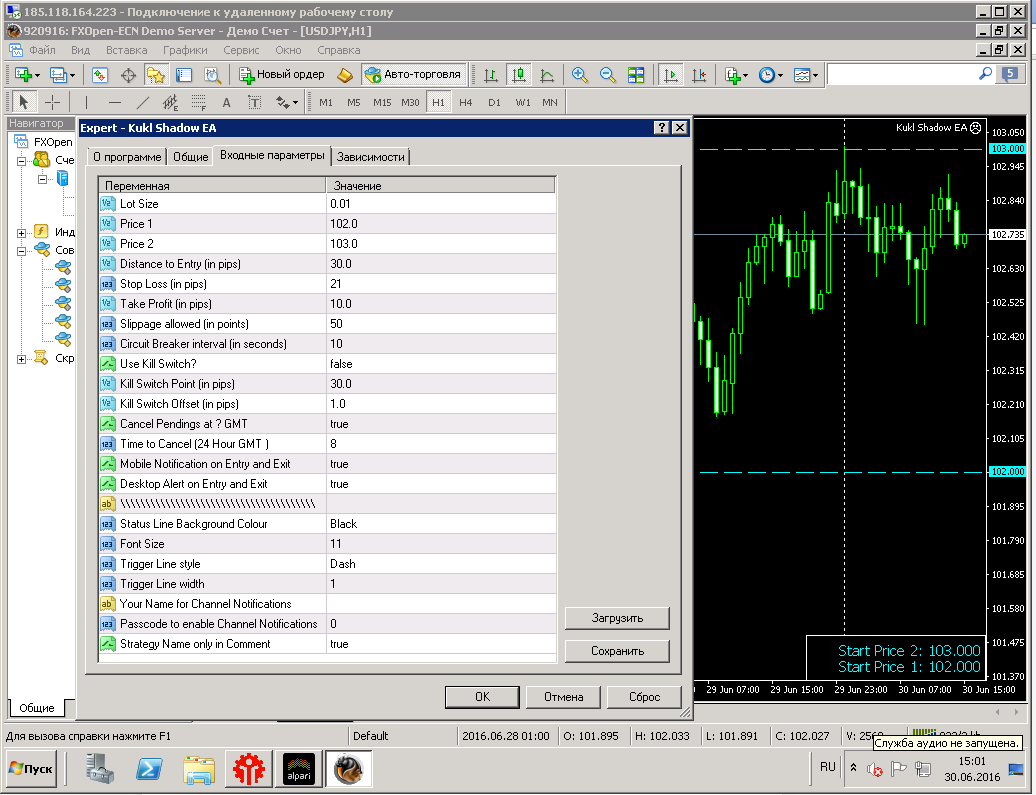This screenshot has height=795, width=1036.
Task: Click the OK button
Action: click(482, 697)
